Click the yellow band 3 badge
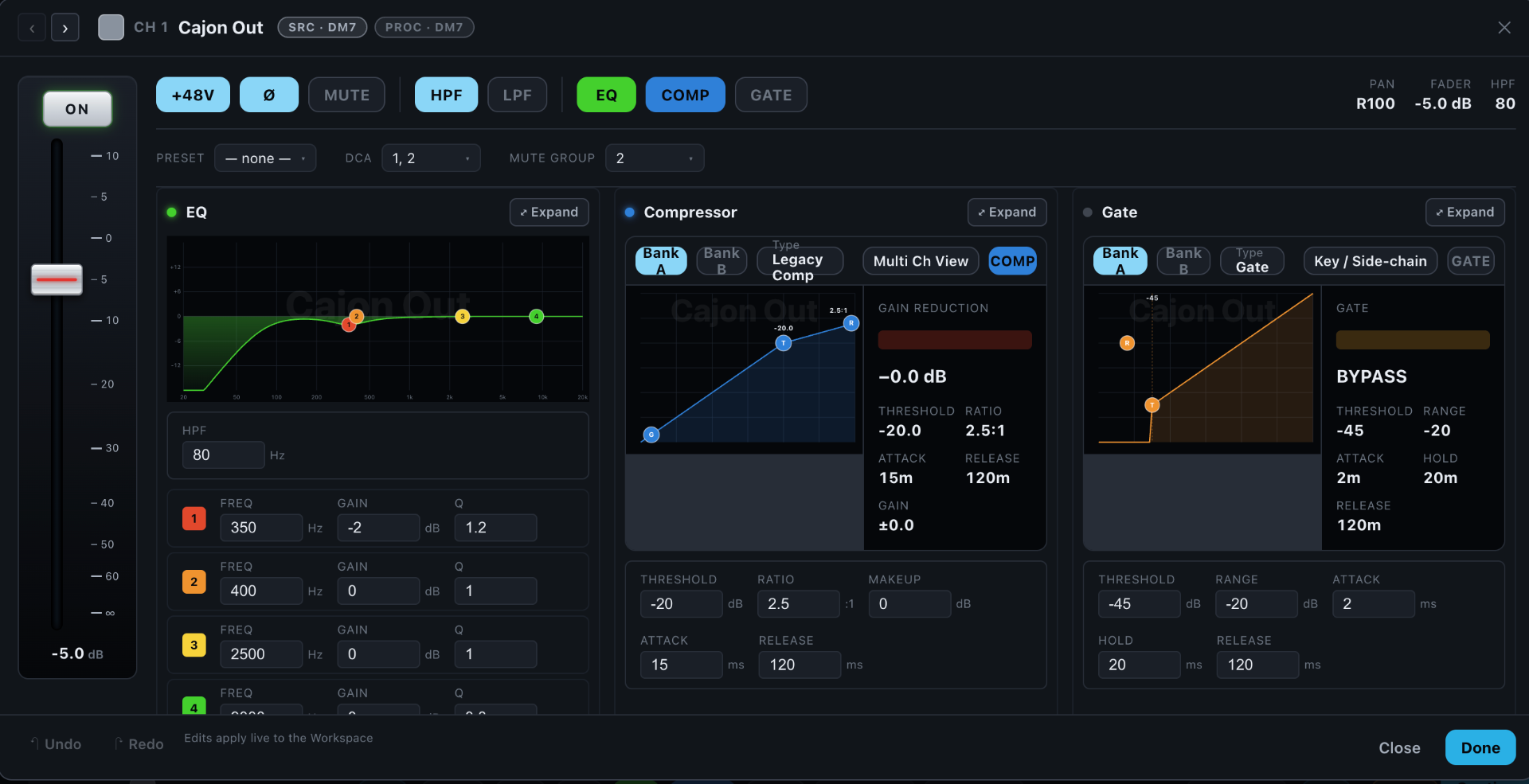The image size is (1529, 784). point(194,645)
